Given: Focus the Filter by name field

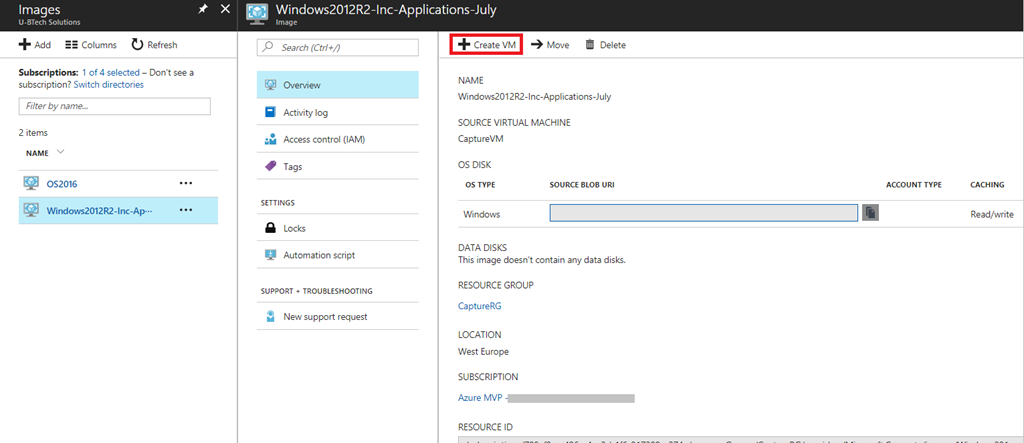Looking at the screenshot, I should 115,106.
